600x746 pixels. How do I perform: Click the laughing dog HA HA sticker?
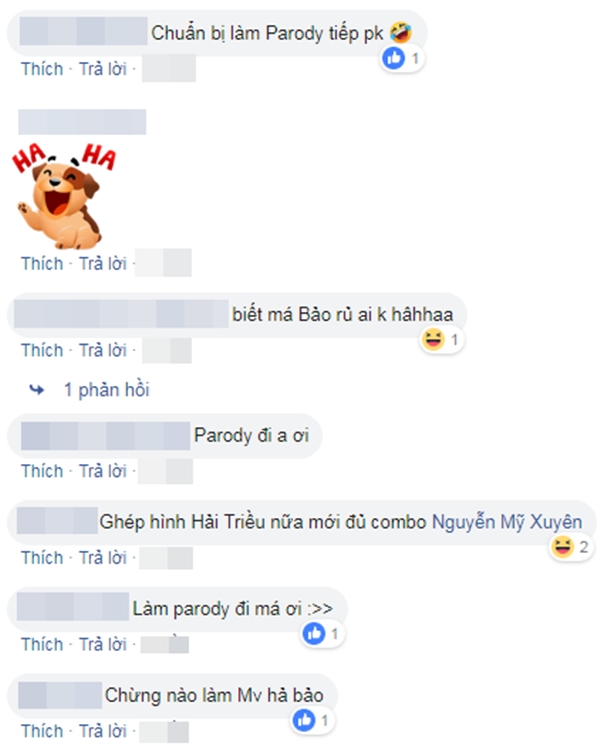tap(65, 196)
